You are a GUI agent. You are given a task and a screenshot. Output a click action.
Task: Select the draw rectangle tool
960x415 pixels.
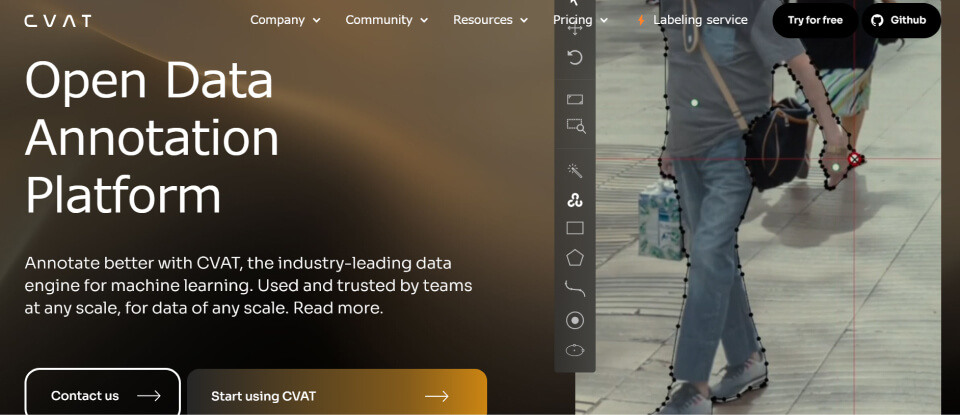574,228
